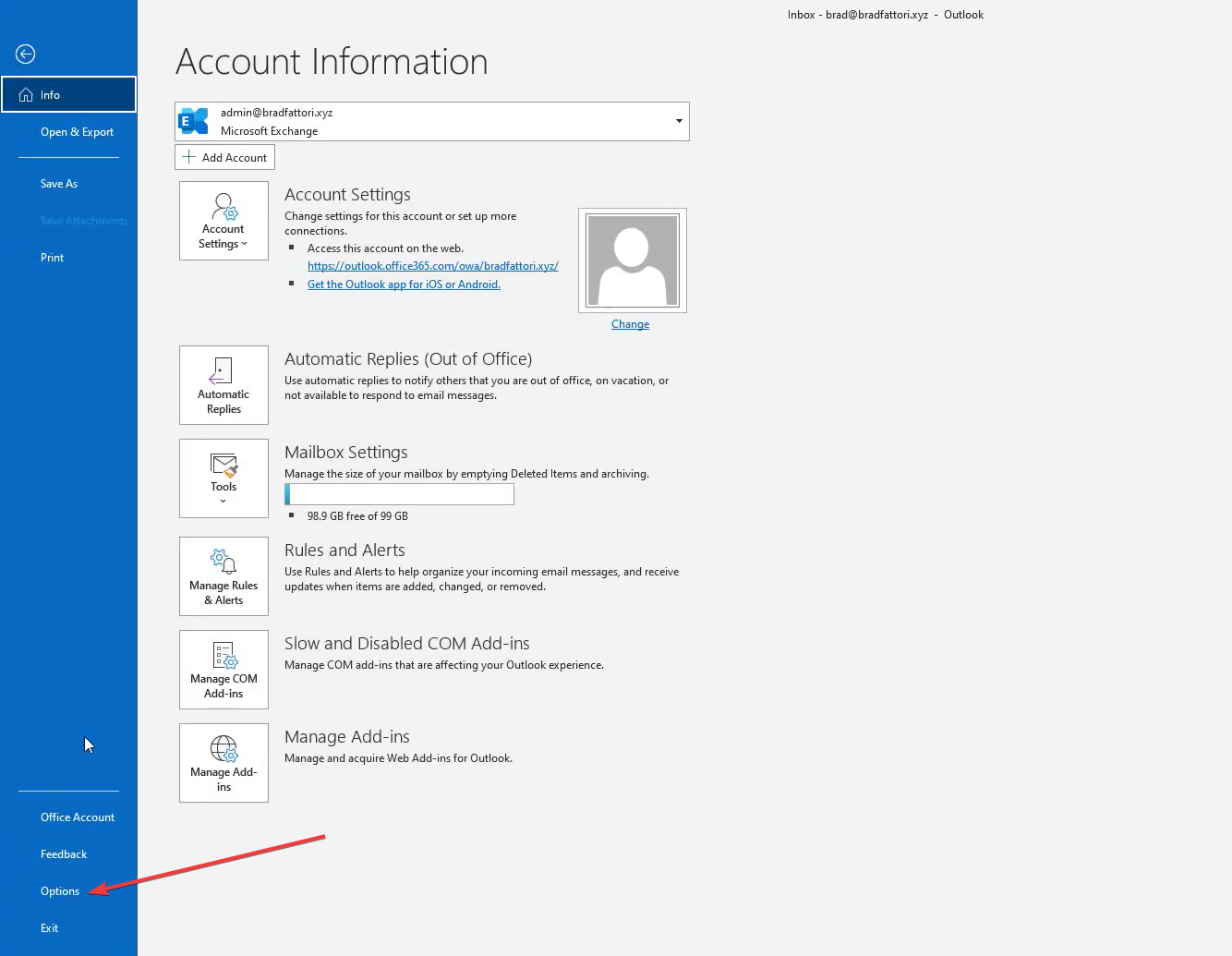Click the Automatic Replies button label

tap(223, 402)
